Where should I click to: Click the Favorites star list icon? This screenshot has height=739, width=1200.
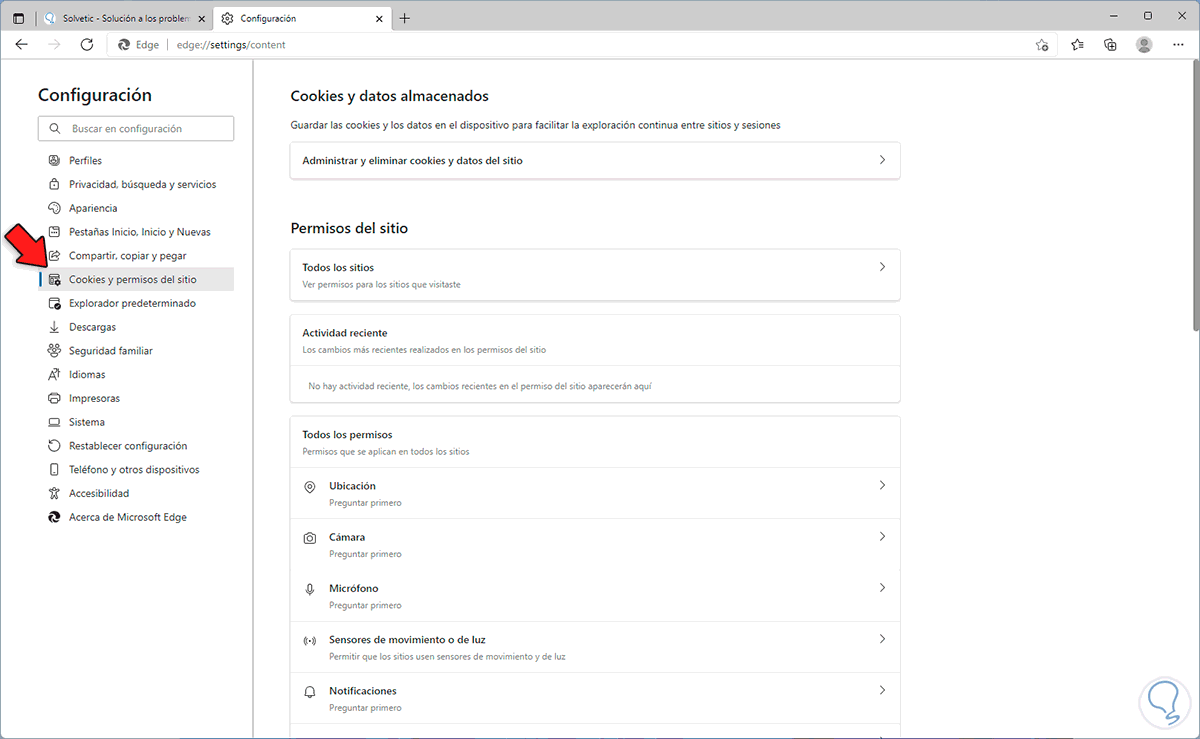pyautogui.click(x=1077, y=45)
